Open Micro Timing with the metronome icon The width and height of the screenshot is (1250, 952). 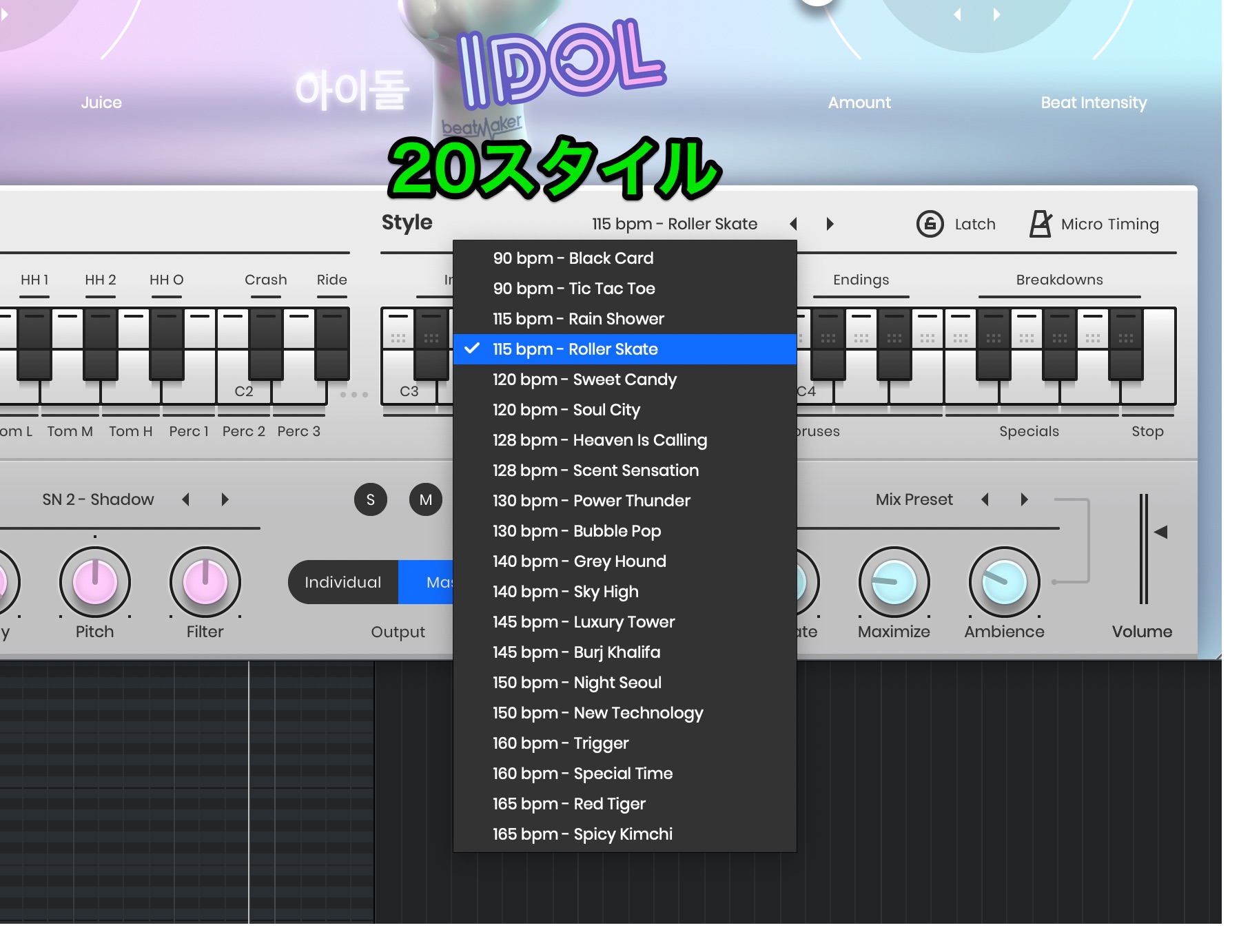(x=1041, y=223)
